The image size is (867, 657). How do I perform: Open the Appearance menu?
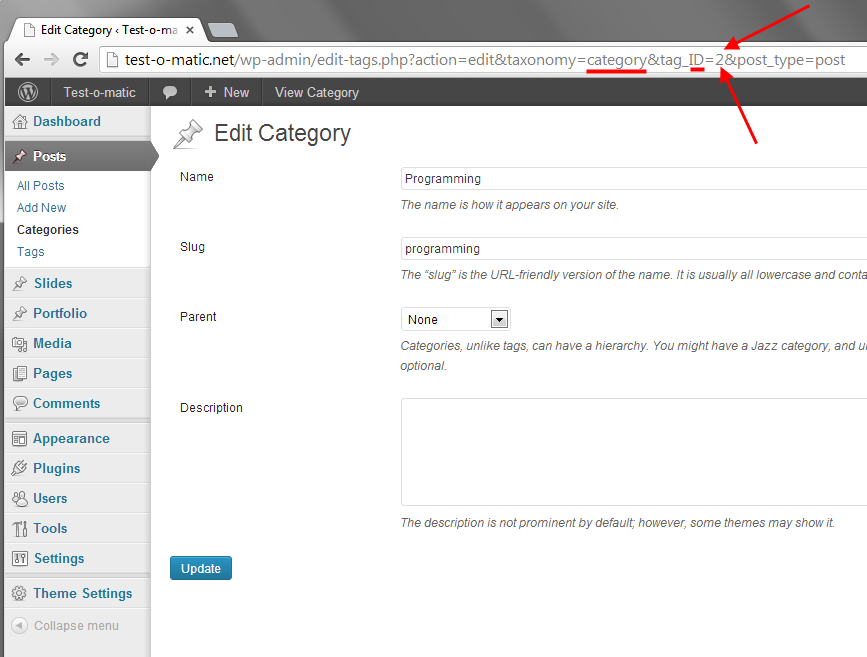71,439
